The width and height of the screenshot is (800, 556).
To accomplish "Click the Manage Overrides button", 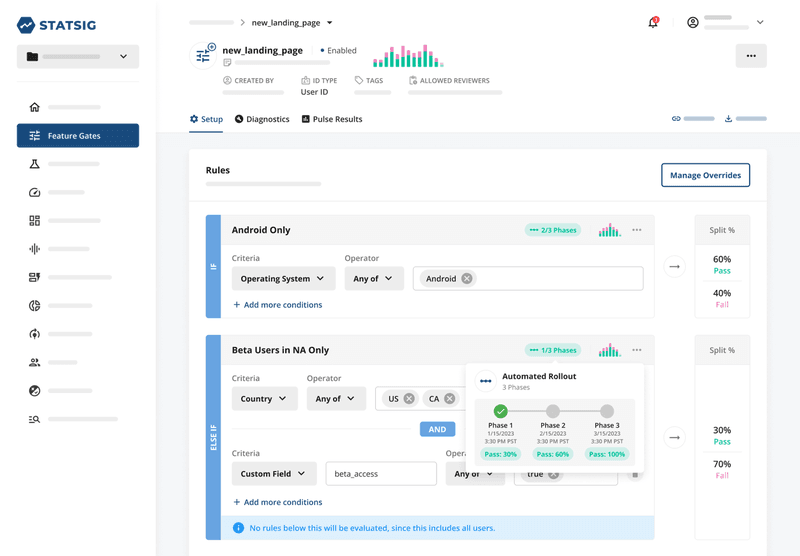I will click(705, 175).
